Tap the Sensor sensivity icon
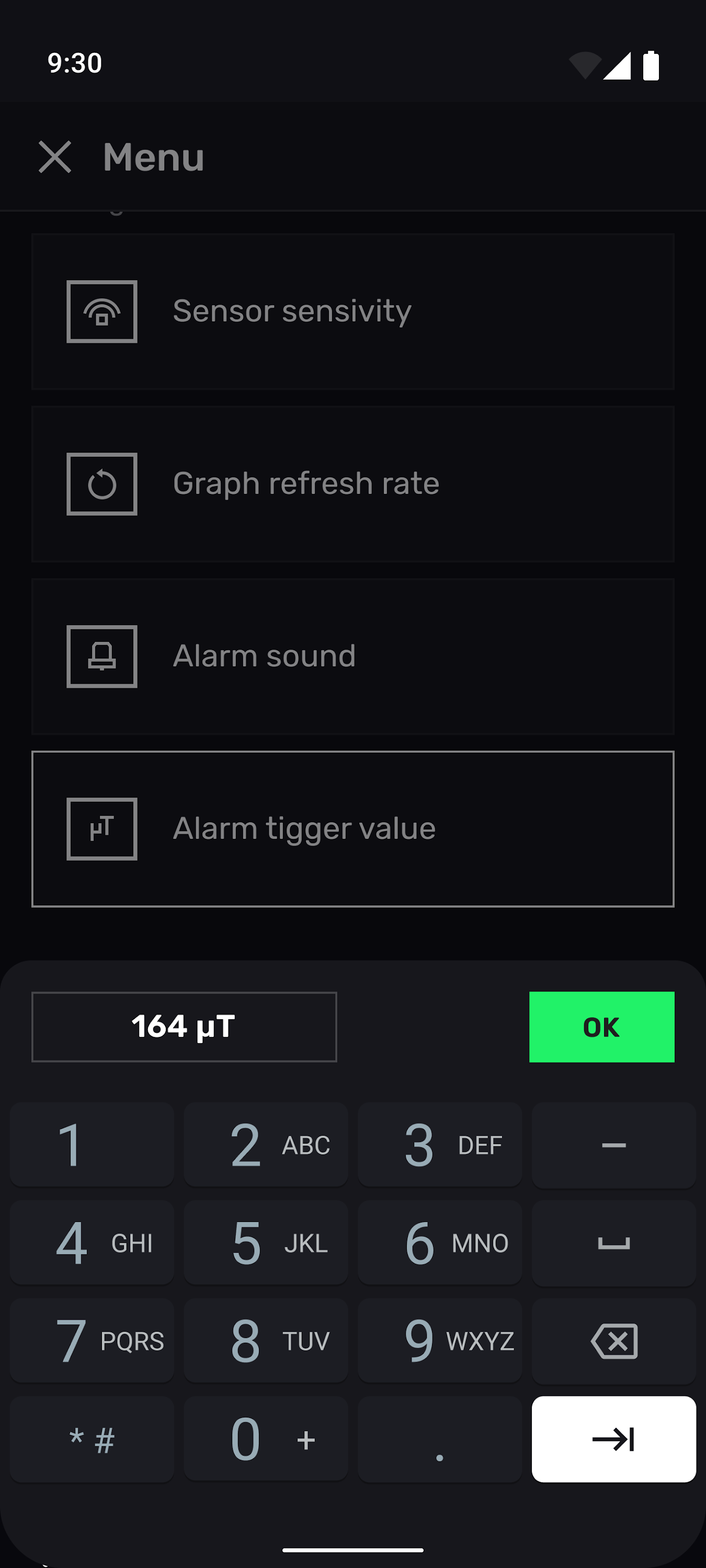Image resolution: width=706 pixels, height=1568 pixels. tap(102, 312)
